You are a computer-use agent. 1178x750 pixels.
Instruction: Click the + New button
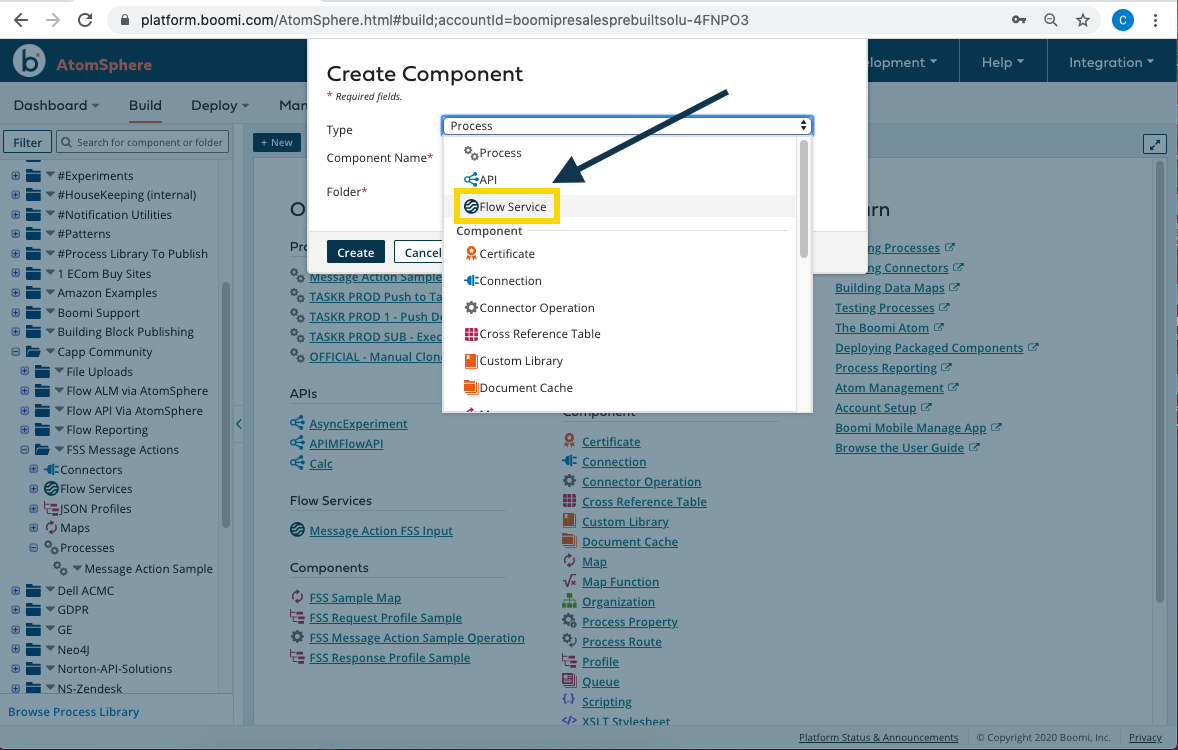[x=276, y=142]
